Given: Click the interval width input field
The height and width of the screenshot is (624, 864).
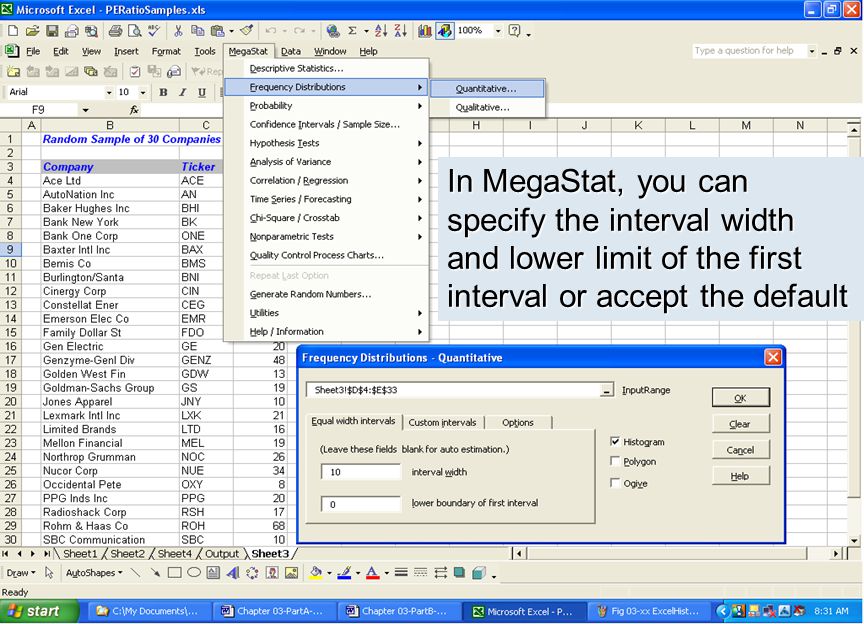Looking at the screenshot, I should [361, 472].
